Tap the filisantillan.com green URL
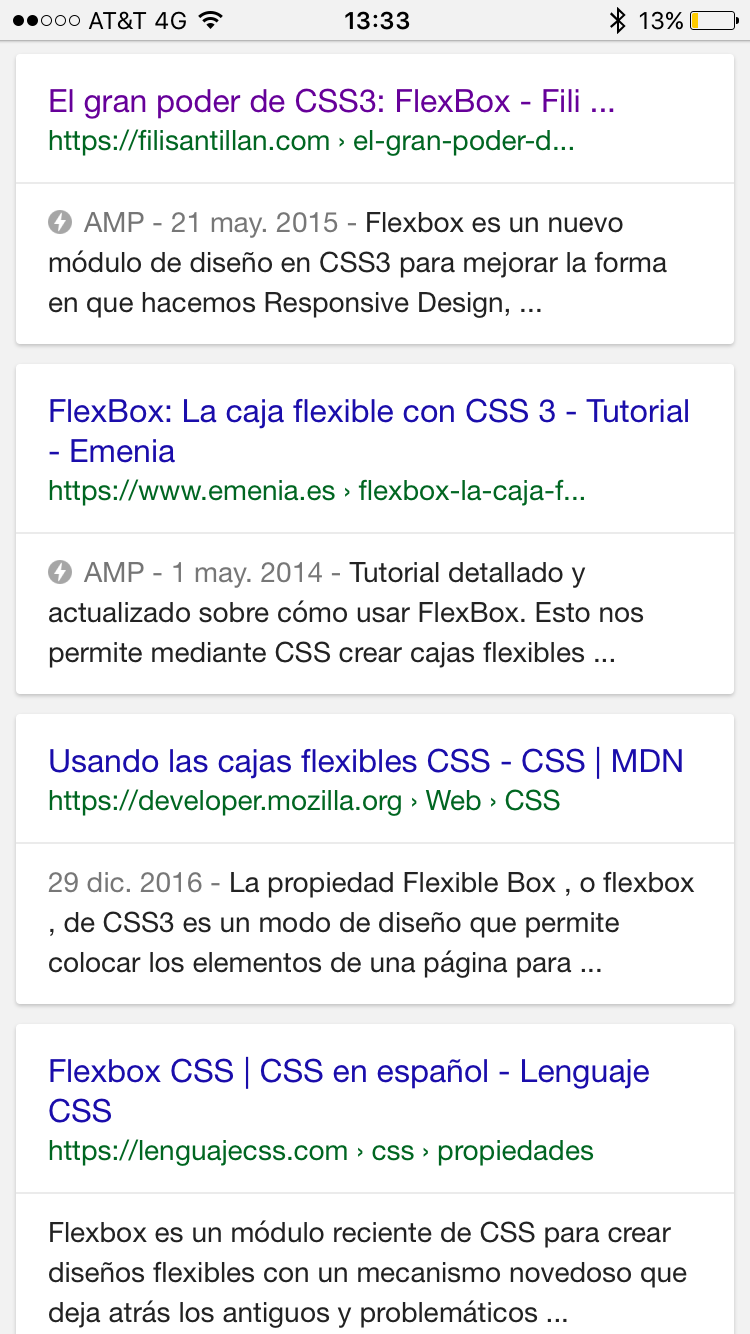The width and height of the screenshot is (750, 1334). tap(311, 141)
